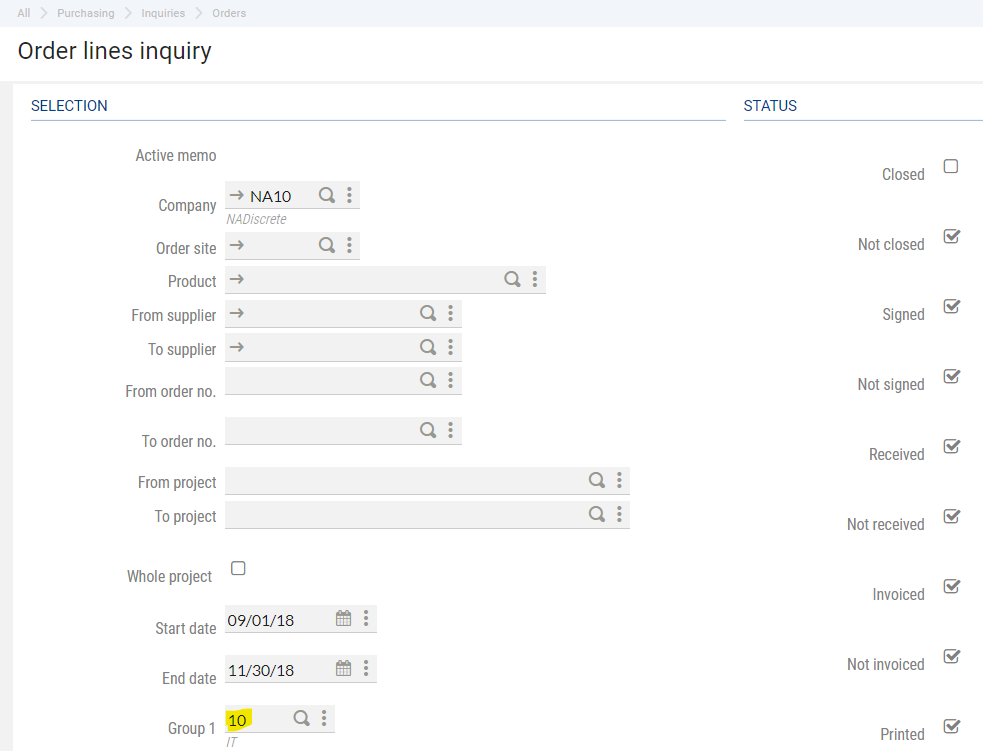983x751 pixels.
Task: Open the Product lookup magnifier icon
Action: (512, 279)
